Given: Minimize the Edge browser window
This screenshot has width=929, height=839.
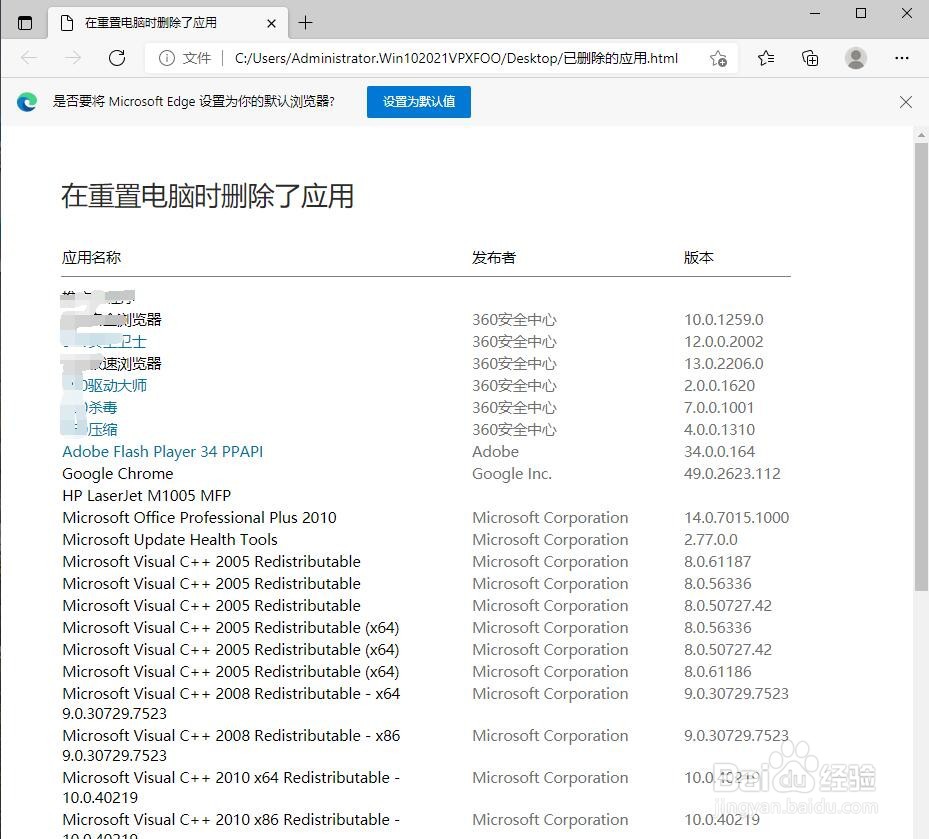Looking at the screenshot, I should (815, 13).
